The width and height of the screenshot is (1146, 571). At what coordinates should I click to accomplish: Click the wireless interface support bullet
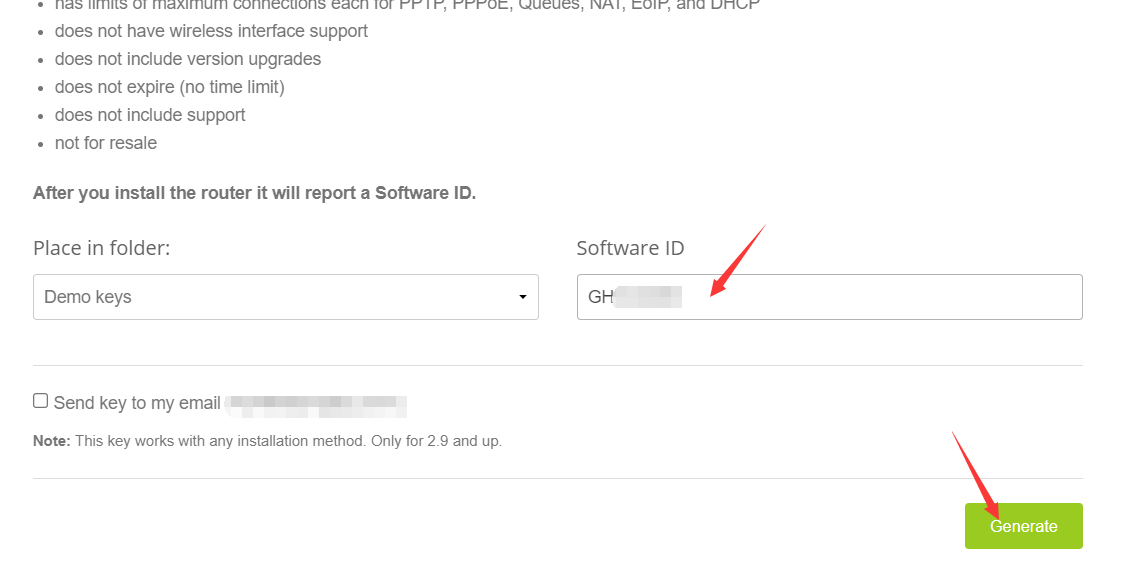pyautogui.click(x=211, y=31)
